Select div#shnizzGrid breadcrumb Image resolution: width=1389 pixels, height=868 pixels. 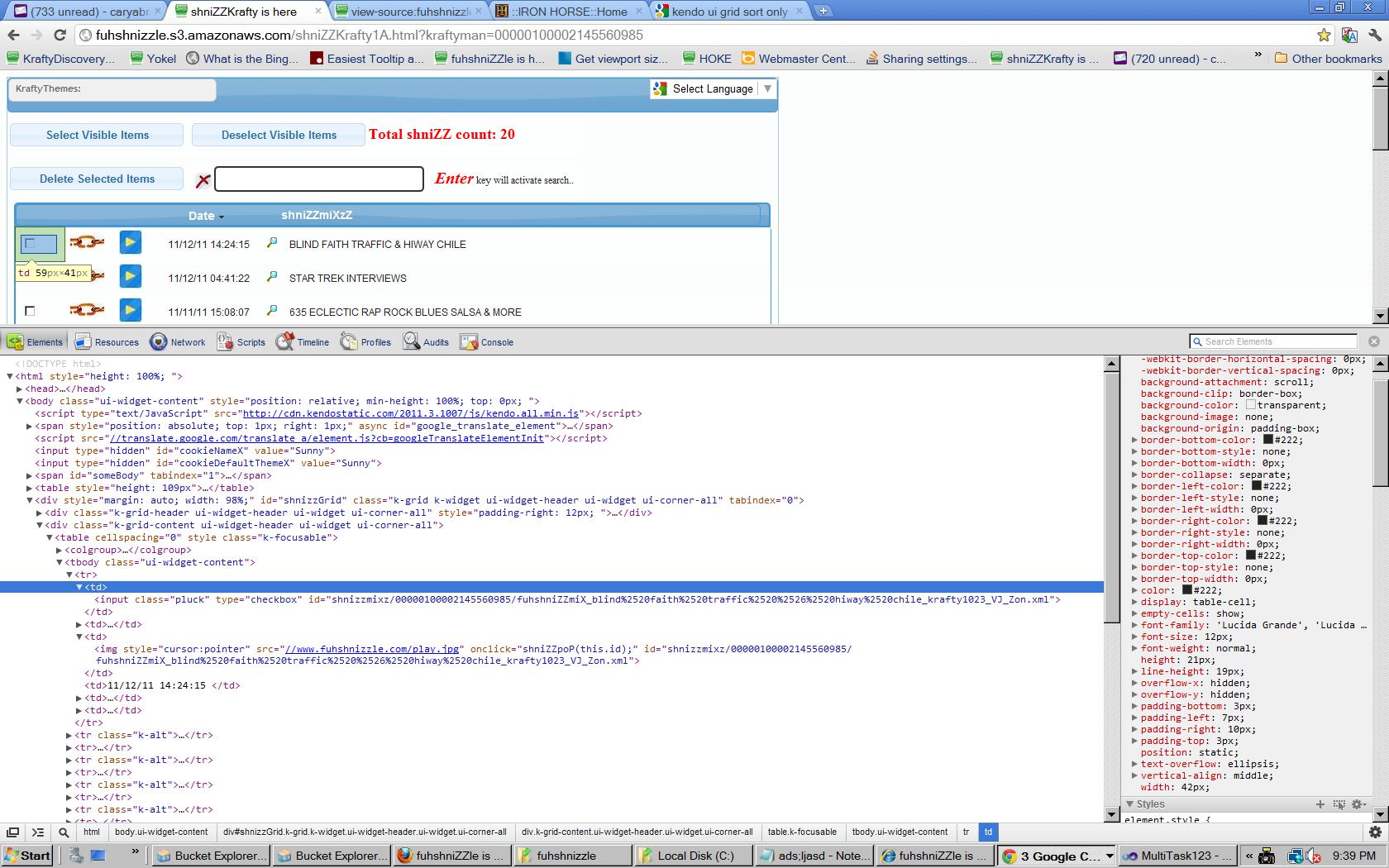365,832
